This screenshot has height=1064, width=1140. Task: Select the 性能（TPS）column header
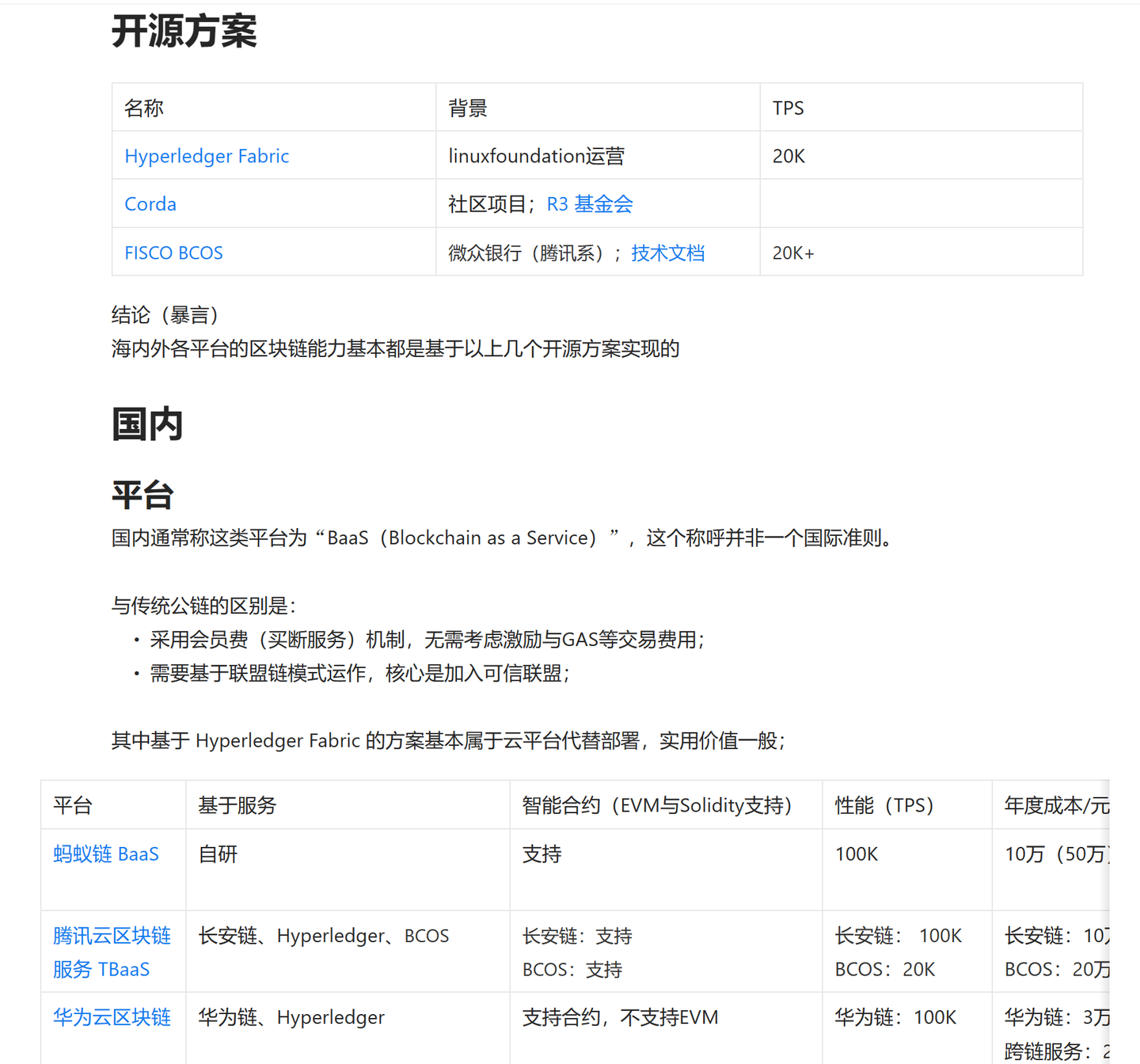point(884,806)
